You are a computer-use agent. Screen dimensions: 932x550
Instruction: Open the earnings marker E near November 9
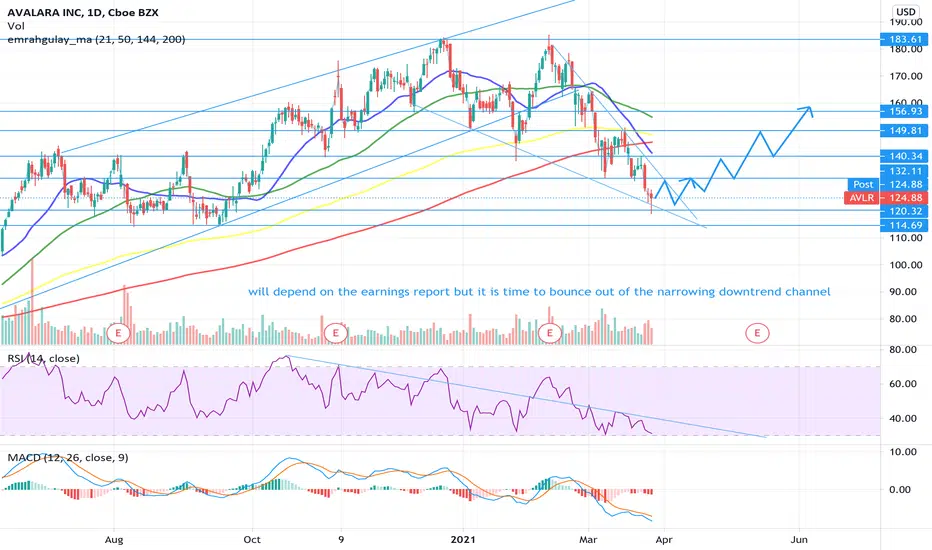click(x=336, y=333)
